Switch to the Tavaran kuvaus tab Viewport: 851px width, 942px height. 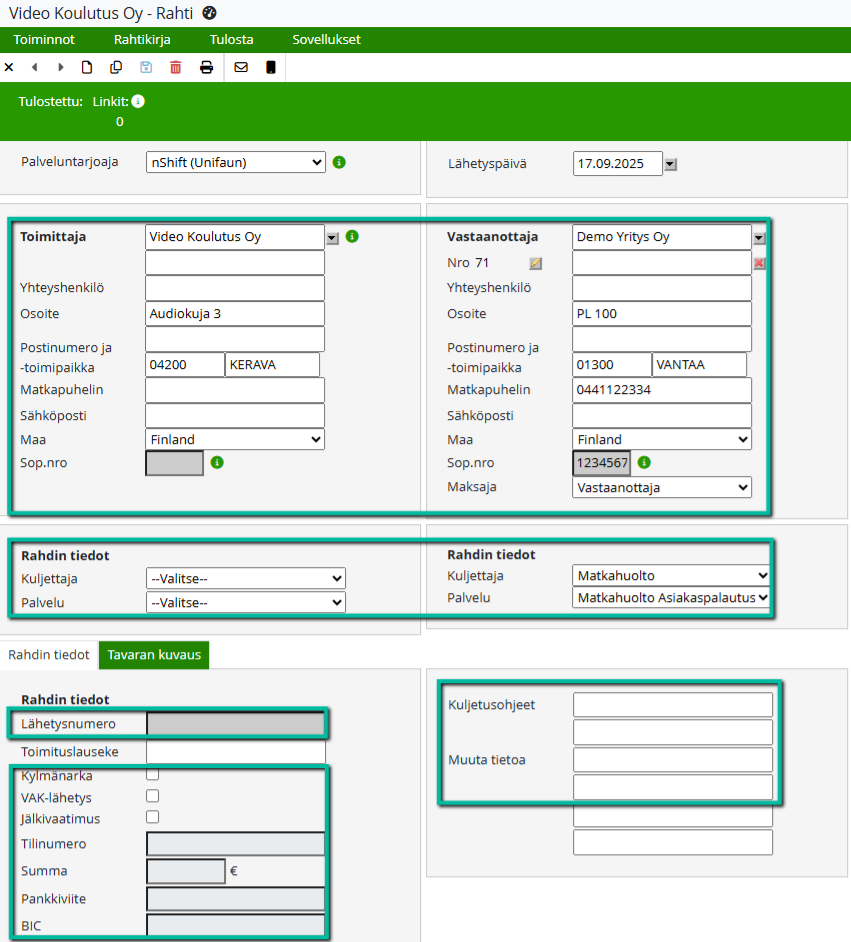[x=154, y=655]
